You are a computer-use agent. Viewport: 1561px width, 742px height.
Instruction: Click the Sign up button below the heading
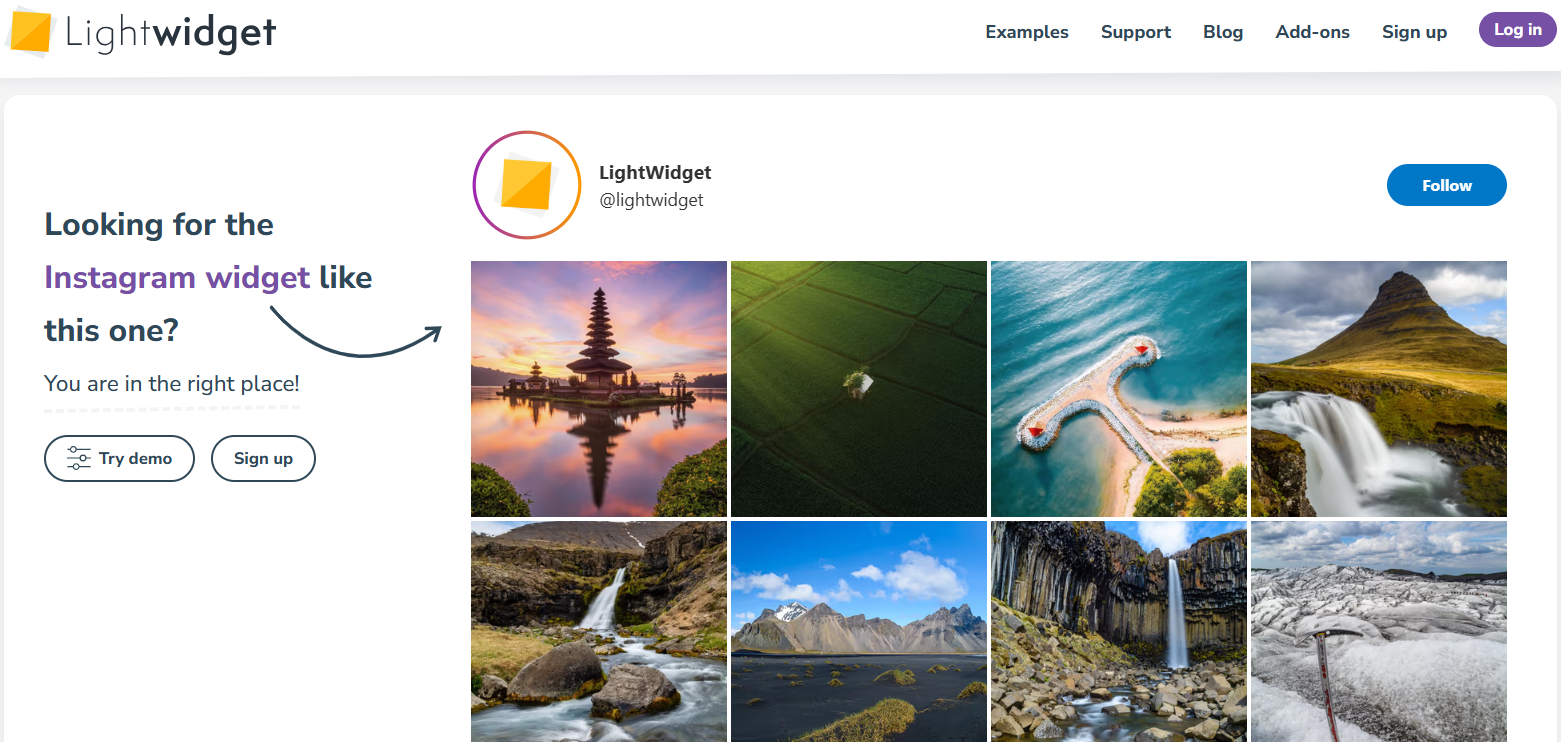pos(263,458)
